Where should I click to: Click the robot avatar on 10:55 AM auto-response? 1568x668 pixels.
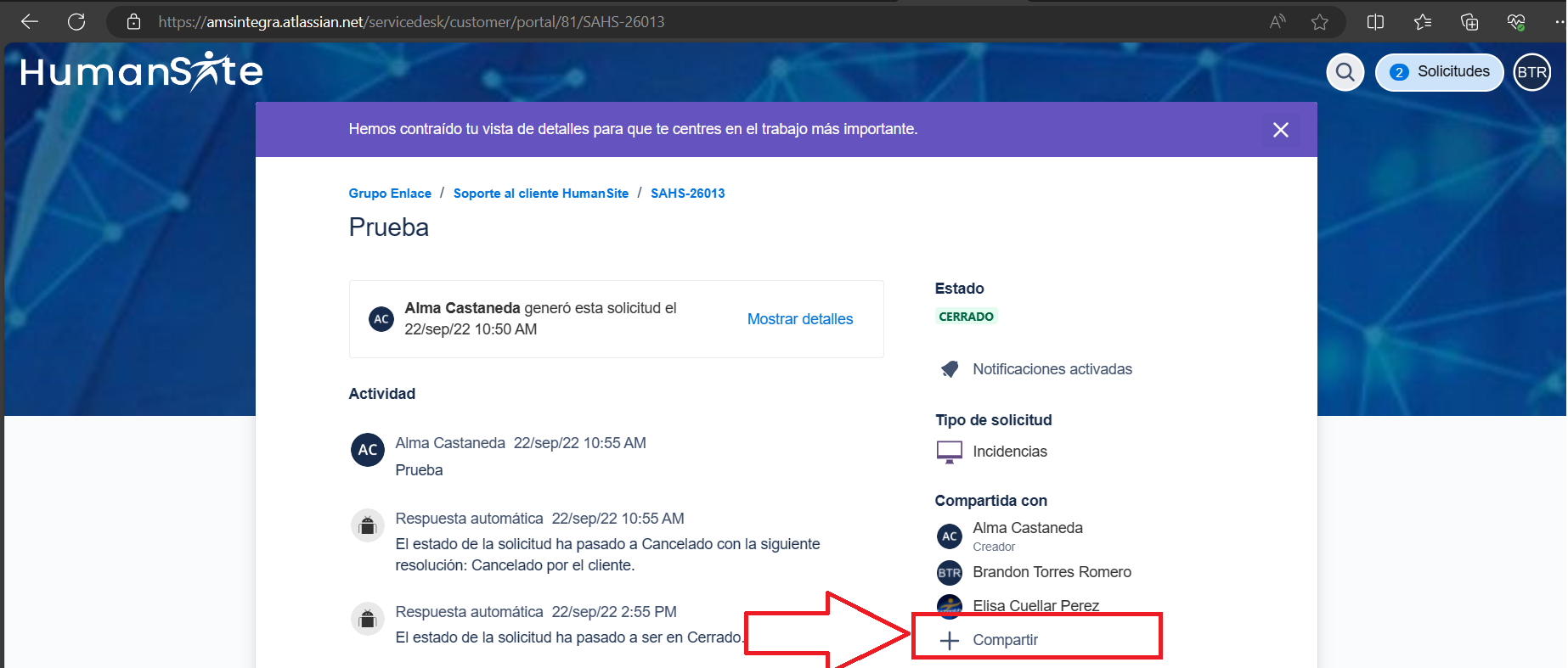(368, 525)
